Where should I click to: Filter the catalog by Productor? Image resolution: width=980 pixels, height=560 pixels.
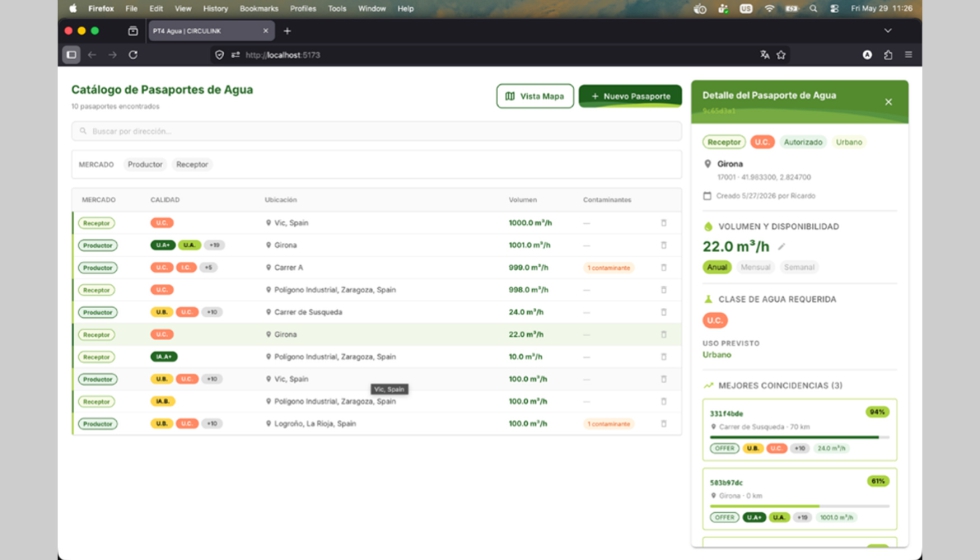tap(145, 164)
